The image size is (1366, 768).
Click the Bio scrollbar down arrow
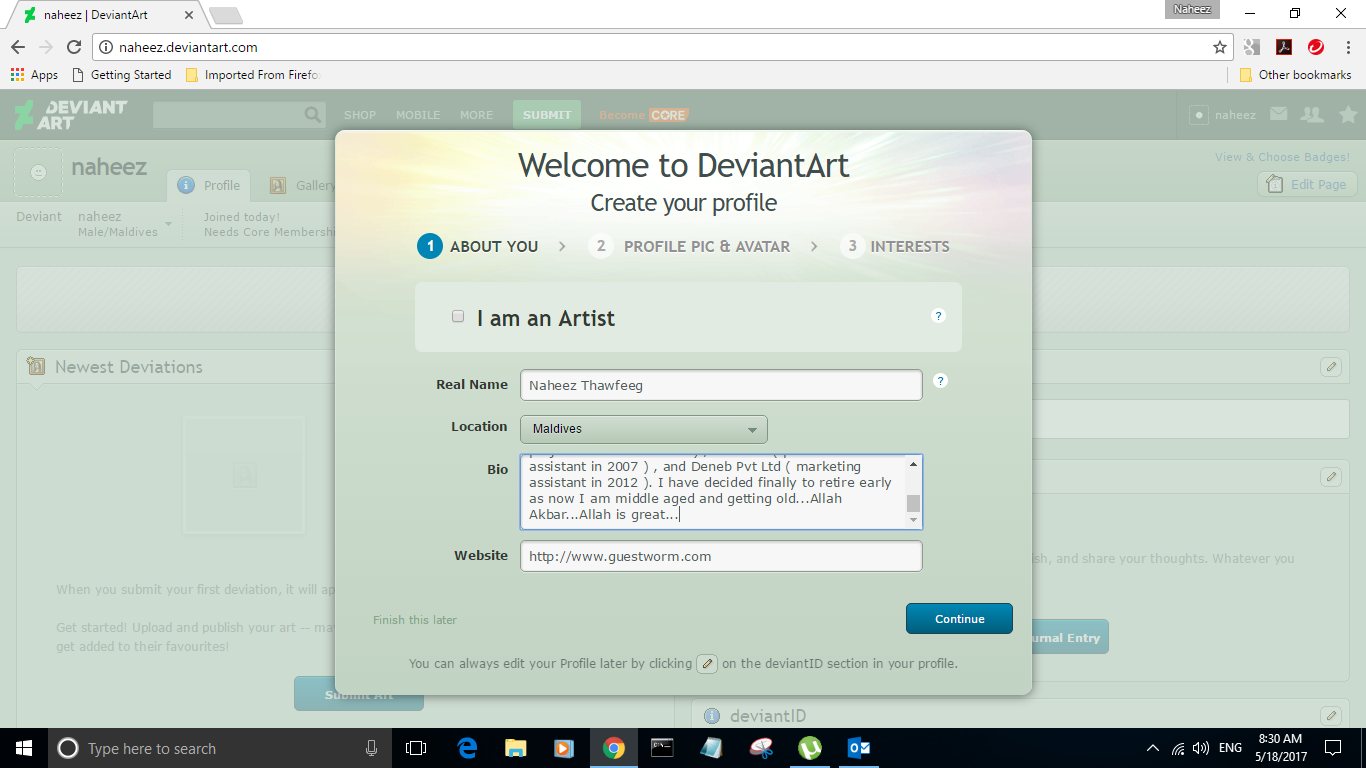913,520
